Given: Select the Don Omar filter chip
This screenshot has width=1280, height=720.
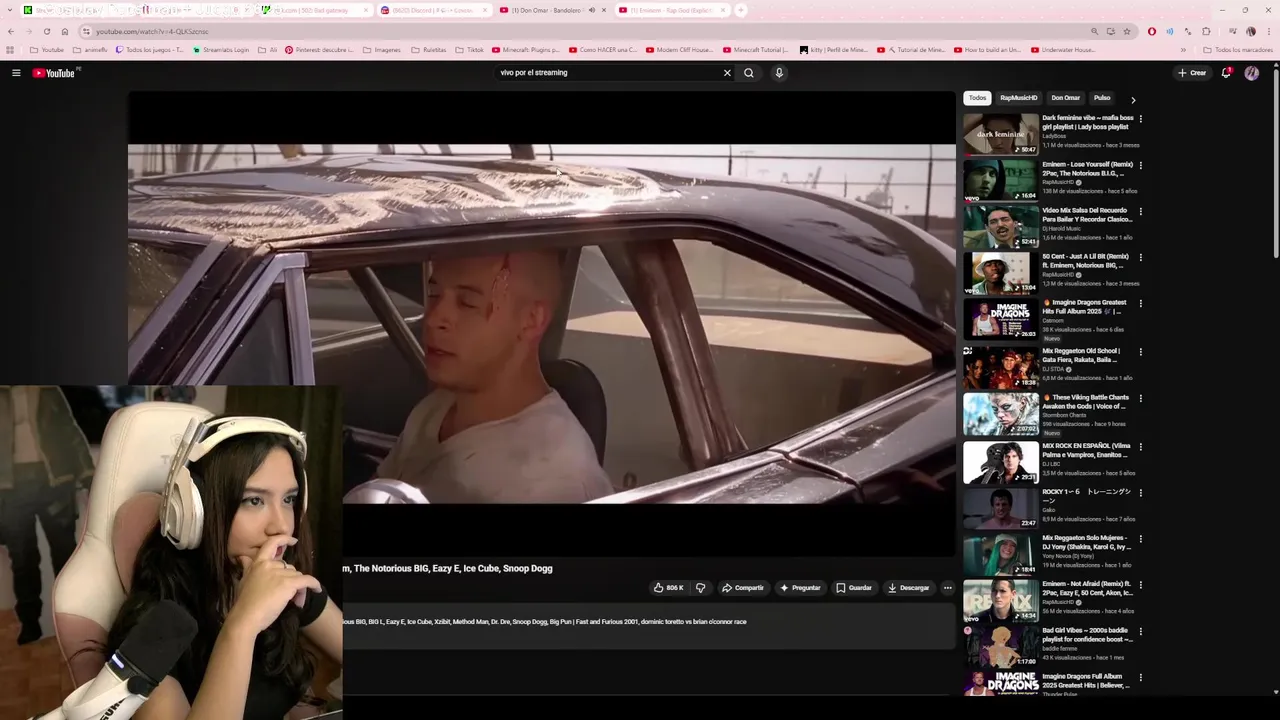Looking at the screenshot, I should (x=1065, y=98).
